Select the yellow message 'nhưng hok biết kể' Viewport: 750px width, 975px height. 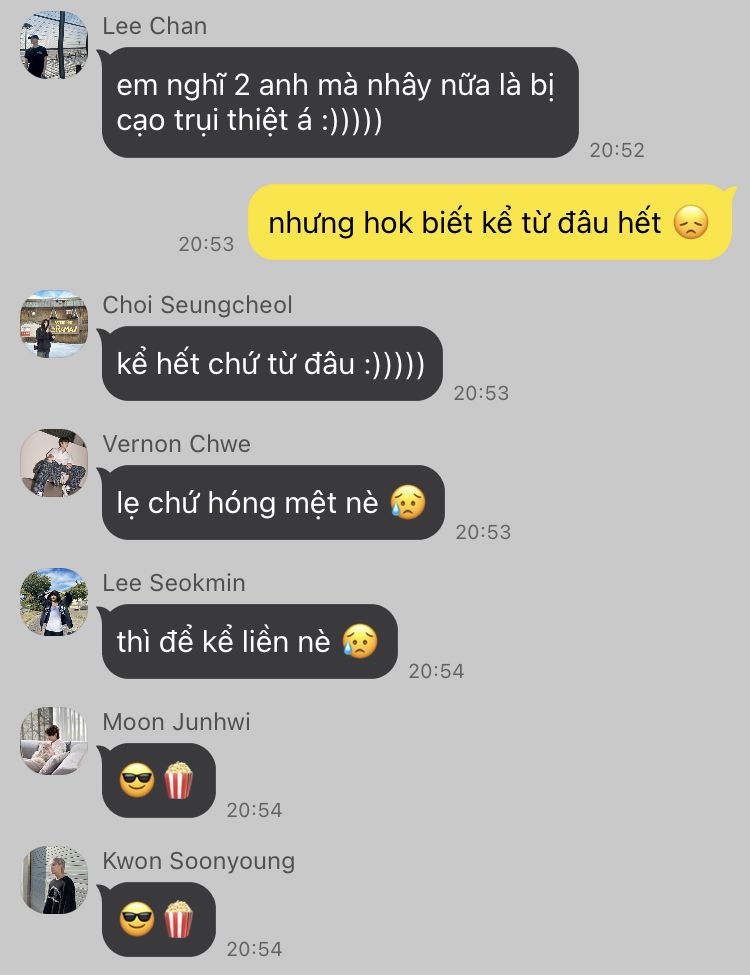(x=491, y=222)
